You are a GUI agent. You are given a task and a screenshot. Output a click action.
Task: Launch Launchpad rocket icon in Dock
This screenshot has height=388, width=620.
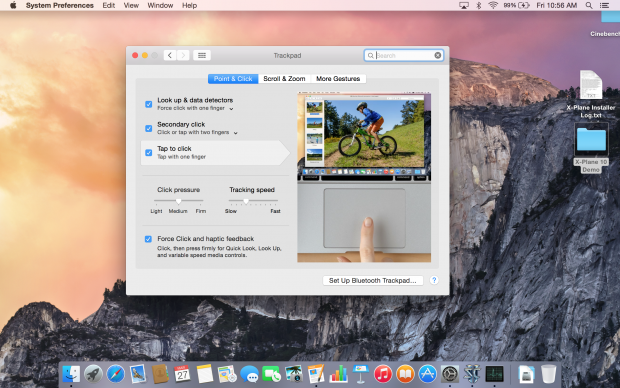tap(93, 374)
